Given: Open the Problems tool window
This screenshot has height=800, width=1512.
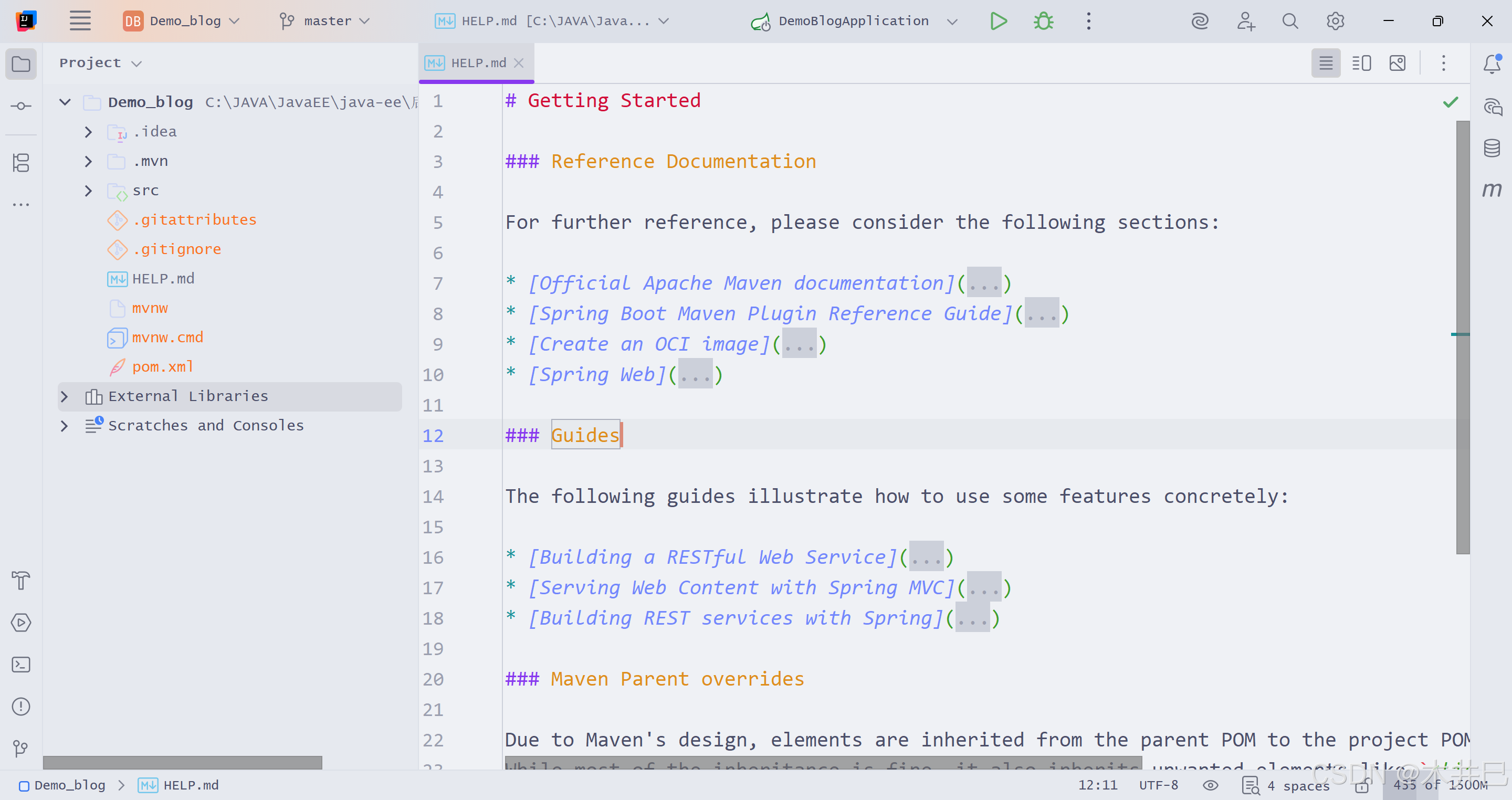Looking at the screenshot, I should pos(21,706).
